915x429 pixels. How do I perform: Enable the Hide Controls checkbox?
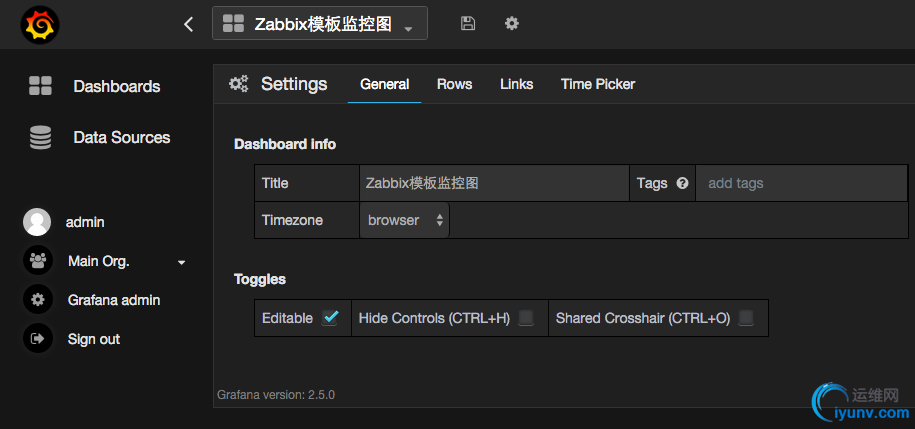tap(526, 318)
